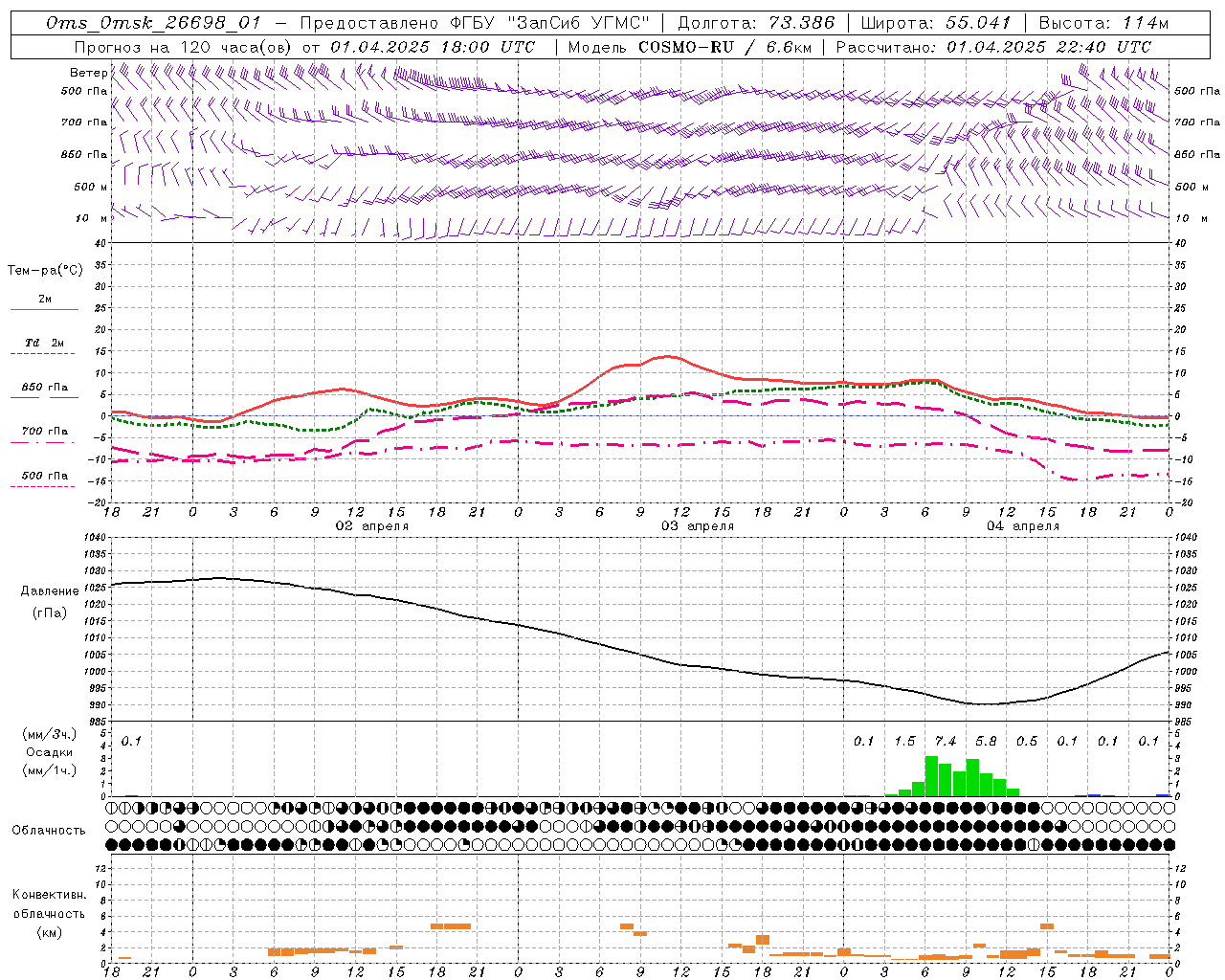Select the 2м temperature legend label
The width and height of the screenshot is (1225, 980).
[45, 300]
